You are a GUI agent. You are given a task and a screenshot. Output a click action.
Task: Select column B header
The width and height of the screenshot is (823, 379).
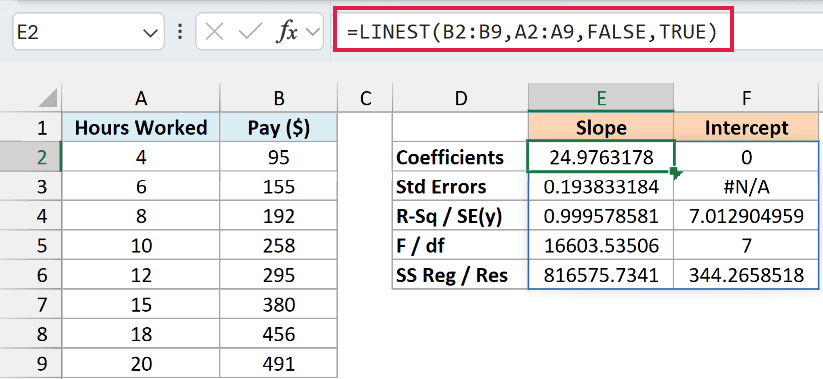[x=279, y=98]
